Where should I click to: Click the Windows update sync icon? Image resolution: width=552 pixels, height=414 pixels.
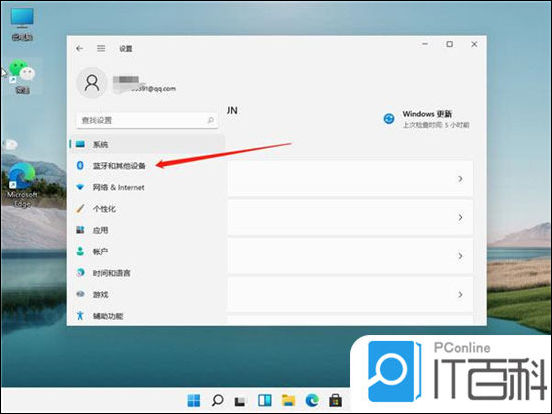click(389, 119)
